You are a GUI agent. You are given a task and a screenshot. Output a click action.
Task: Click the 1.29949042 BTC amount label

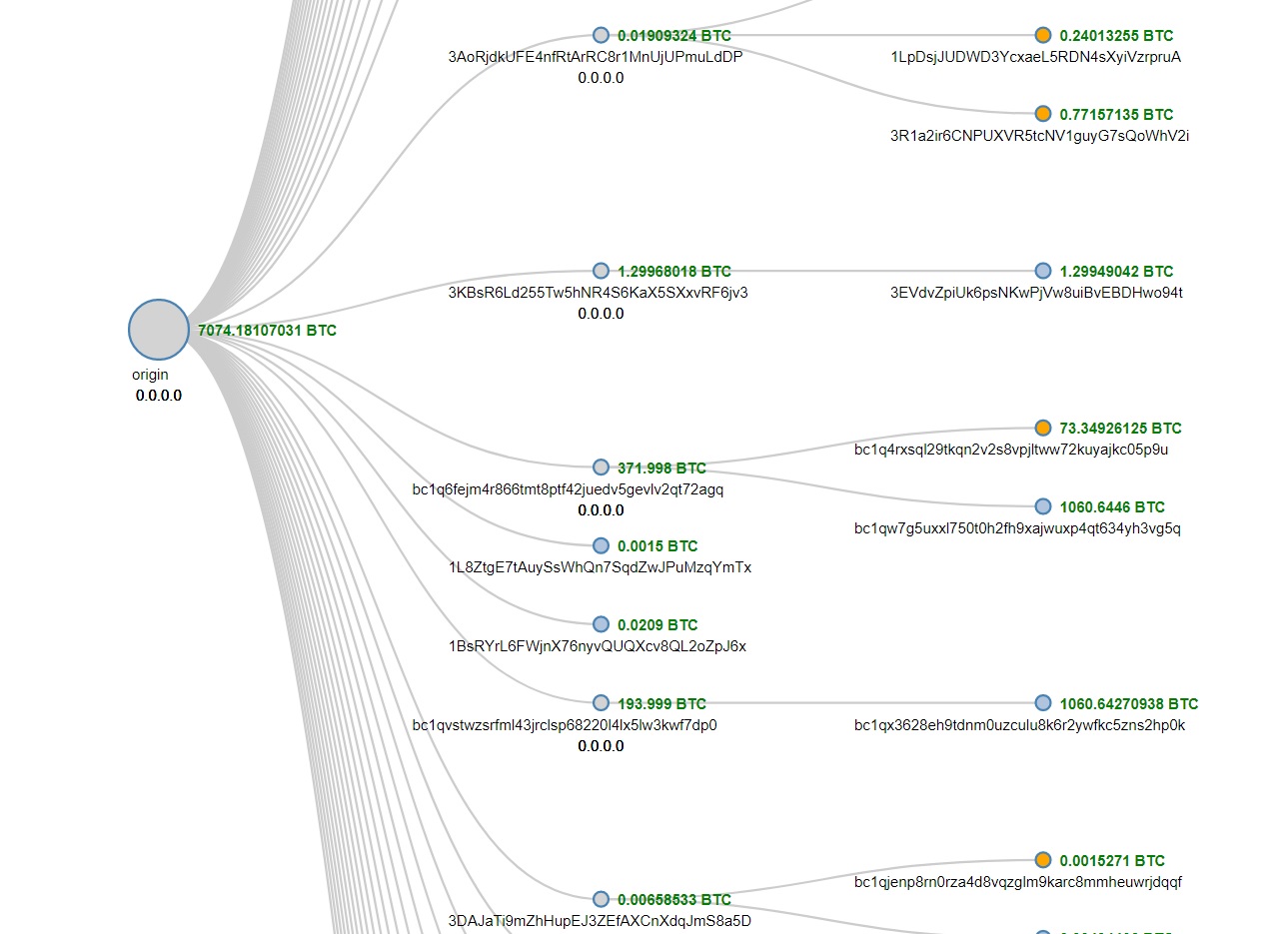1117,271
